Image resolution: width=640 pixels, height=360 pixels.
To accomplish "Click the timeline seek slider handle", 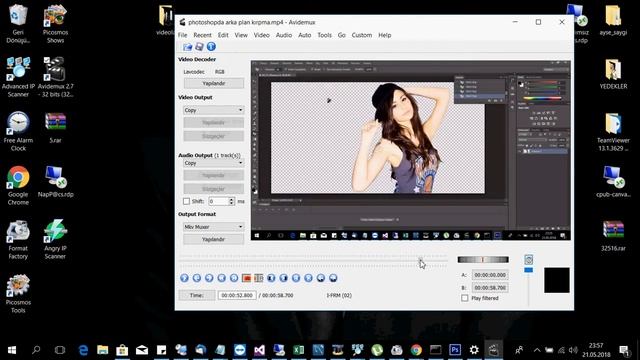I will tap(420, 259).
